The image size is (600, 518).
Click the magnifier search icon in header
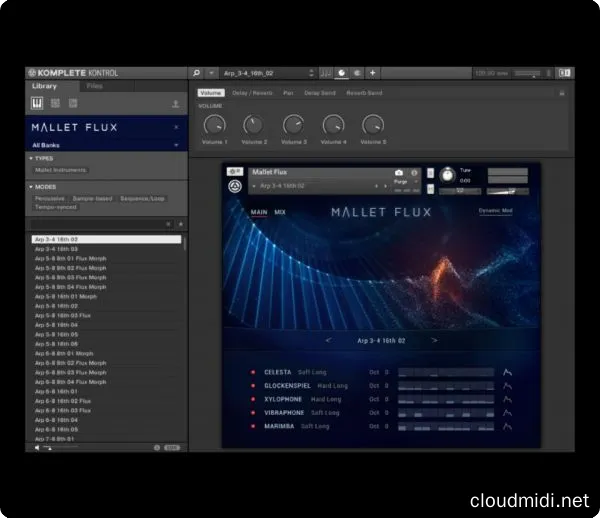click(196, 73)
